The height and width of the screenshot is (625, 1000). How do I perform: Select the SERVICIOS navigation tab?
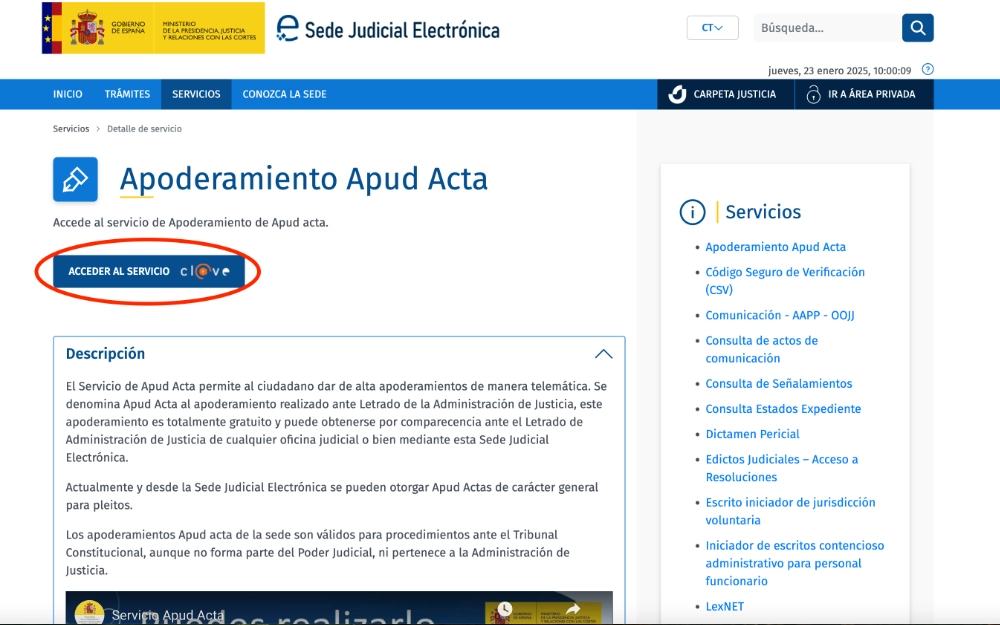(x=195, y=94)
